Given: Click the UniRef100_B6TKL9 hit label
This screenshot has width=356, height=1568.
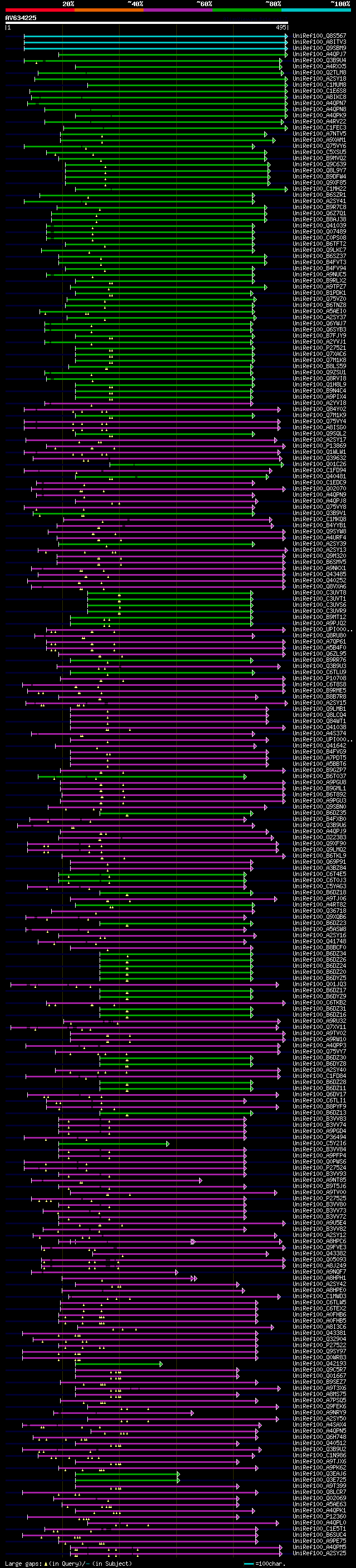Looking at the screenshot, I should coord(319,855).
